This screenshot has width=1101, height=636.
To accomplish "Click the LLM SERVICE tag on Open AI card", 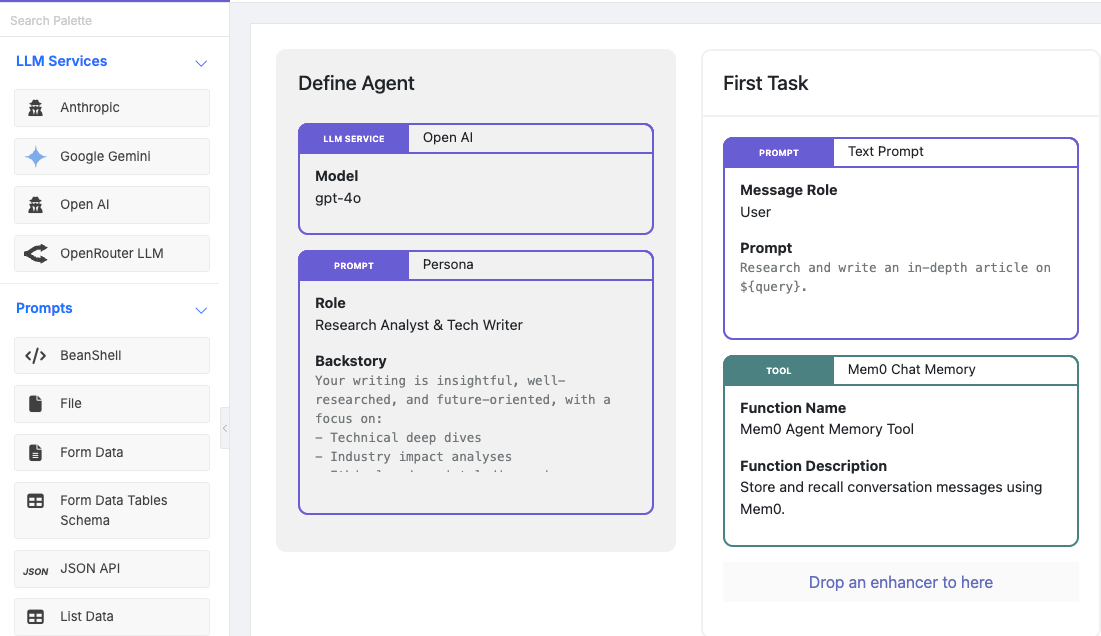I will tap(354, 139).
